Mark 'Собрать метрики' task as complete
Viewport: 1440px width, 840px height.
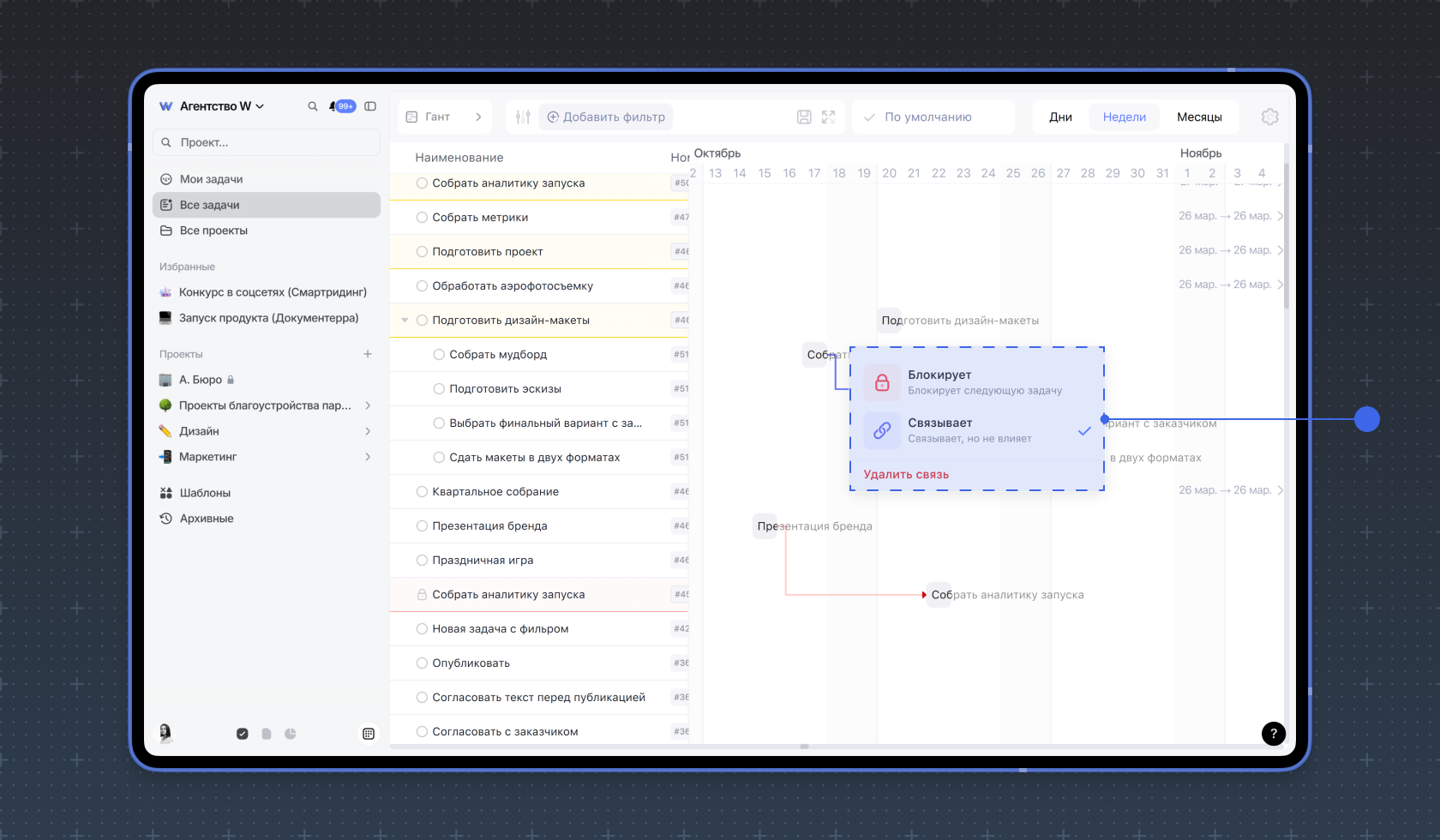[x=422, y=218]
